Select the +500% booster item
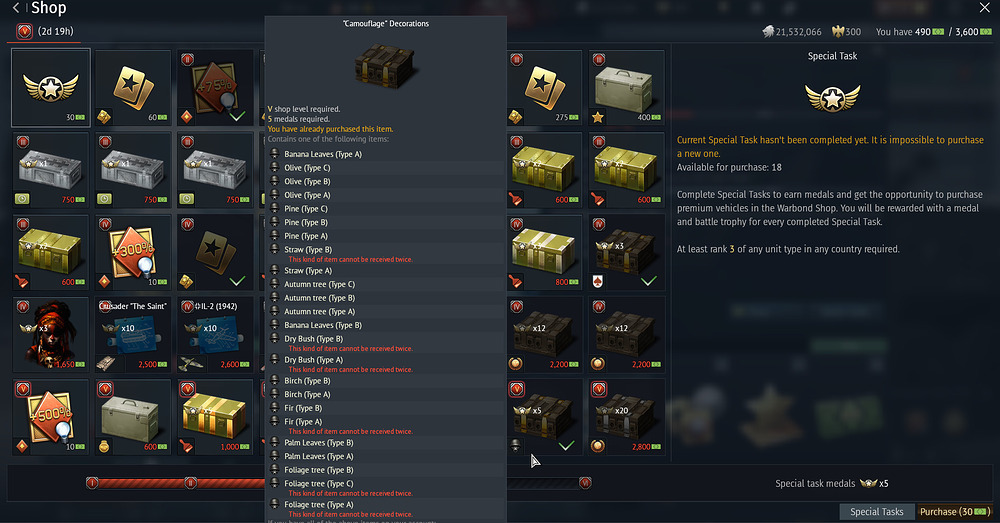Image resolution: width=1000 pixels, height=523 pixels. 50,417
